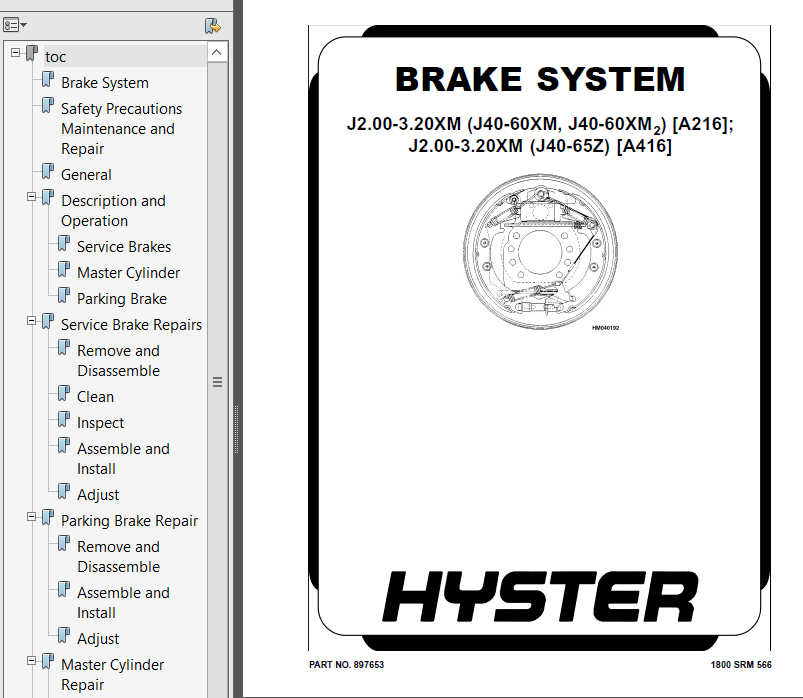Click the bookmark icon beside Parking Brake
This screenshot has width=803, height=698.
pos(64,295)
